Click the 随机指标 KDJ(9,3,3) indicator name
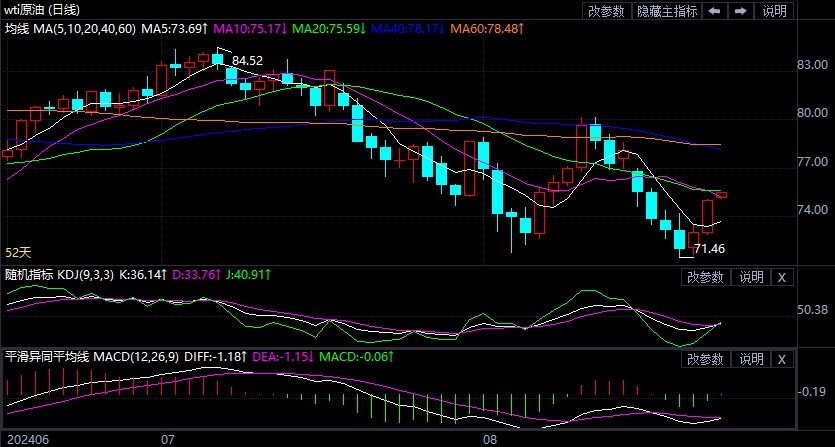This screenshot has height=447, width=835. pos(60,273)
